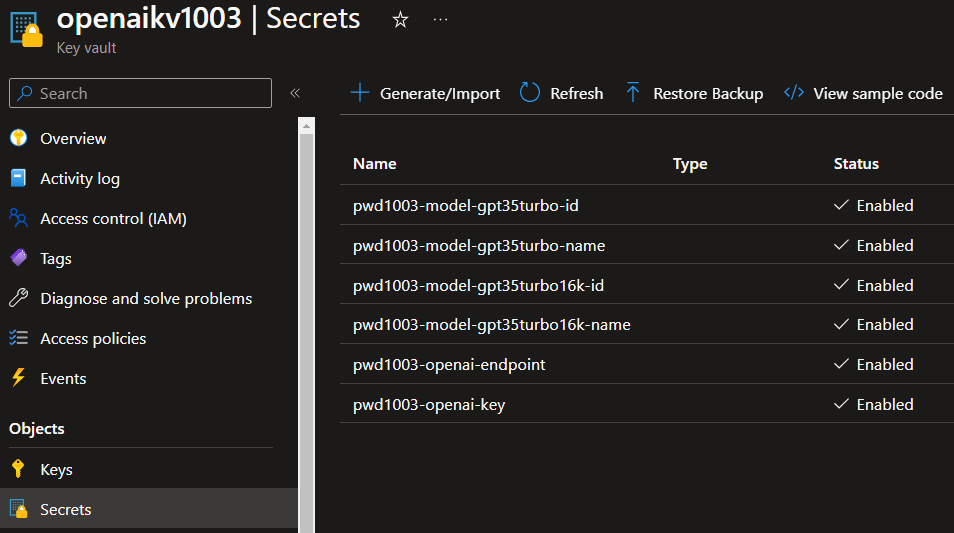Viewport: 954px width, 533px height.
Task: Click Enabled status for pwd1003-openai-key
Action: [x=885, y=405]
